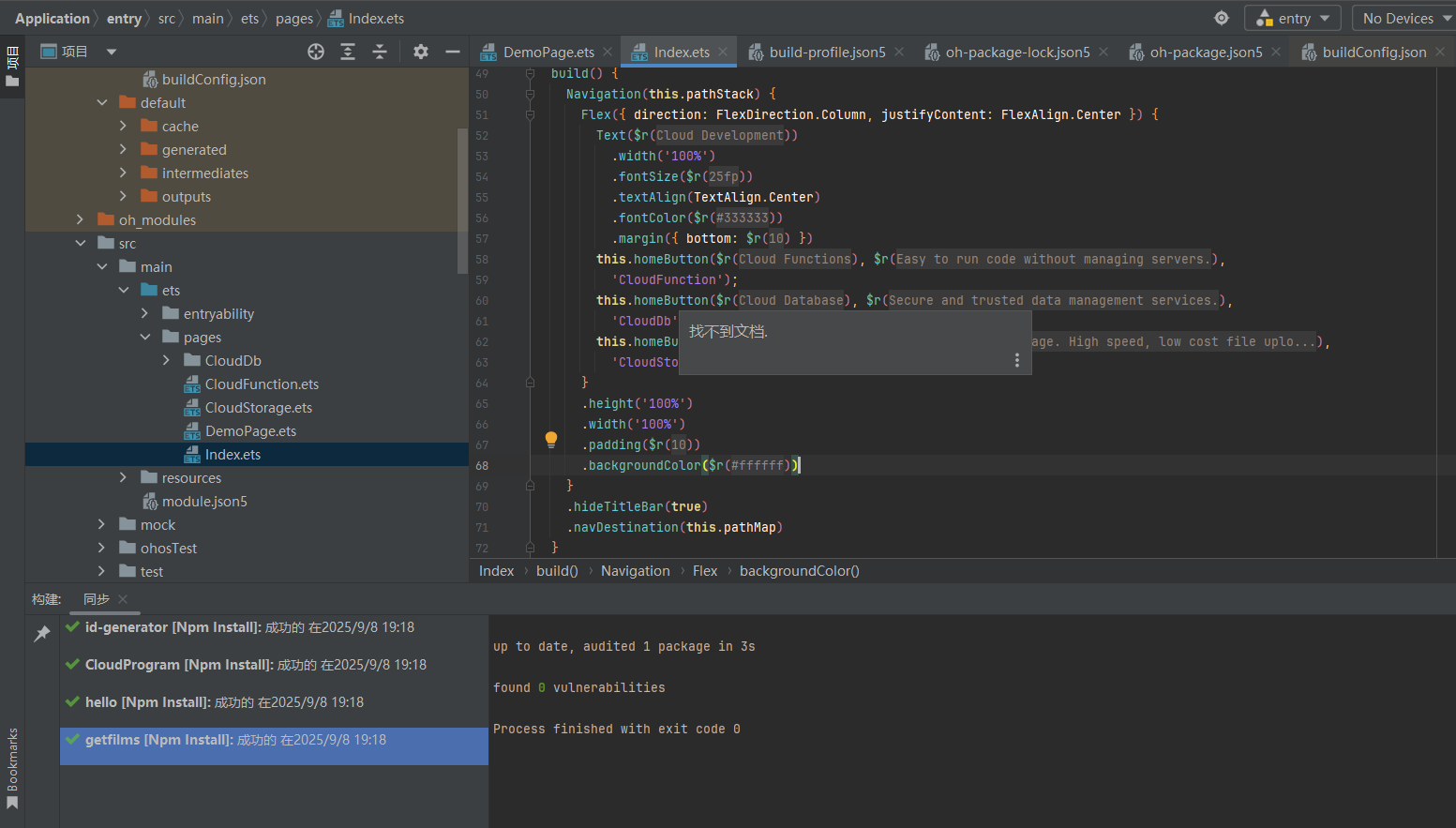This screenshot has height=828, width=1456.
Task: Fold the Navigation block at line 50
Action: (530, 94)
